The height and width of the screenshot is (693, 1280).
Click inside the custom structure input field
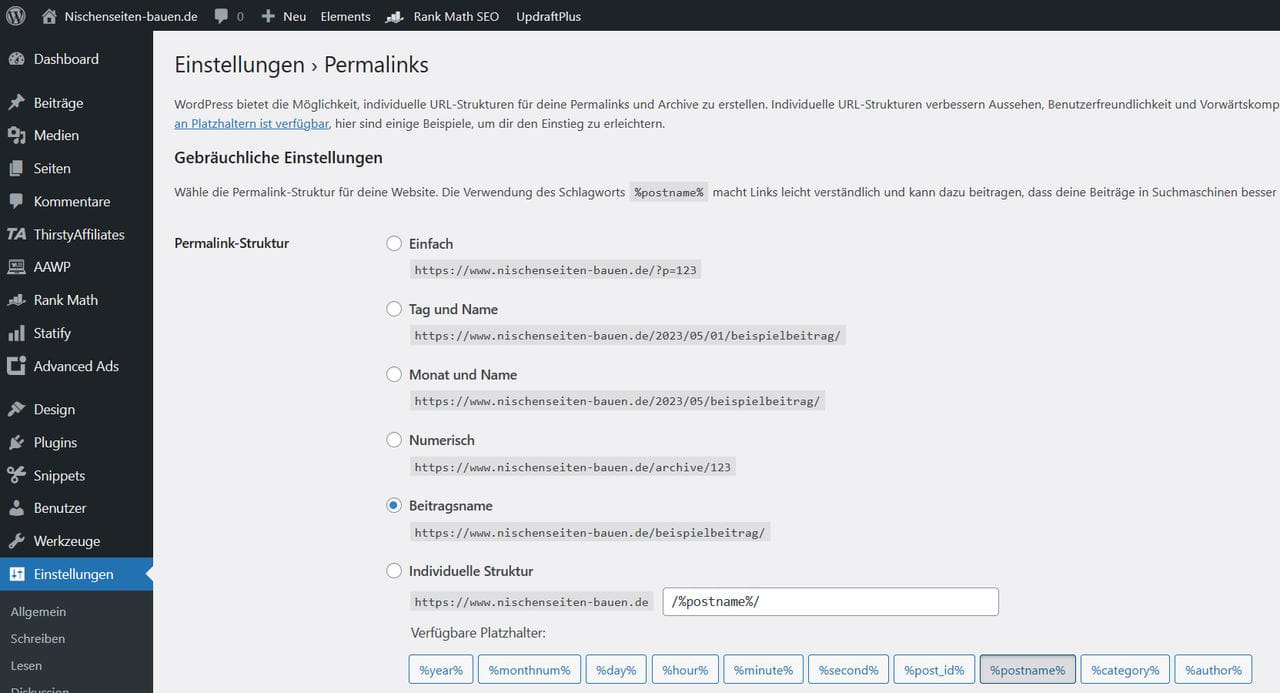(x=830, y=601)
